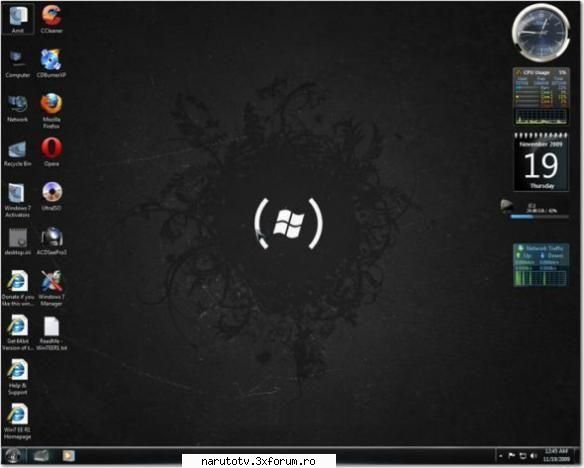The image size is (584, 468).
Task: Click the taskbar clock and date
Action: point(556,455)
